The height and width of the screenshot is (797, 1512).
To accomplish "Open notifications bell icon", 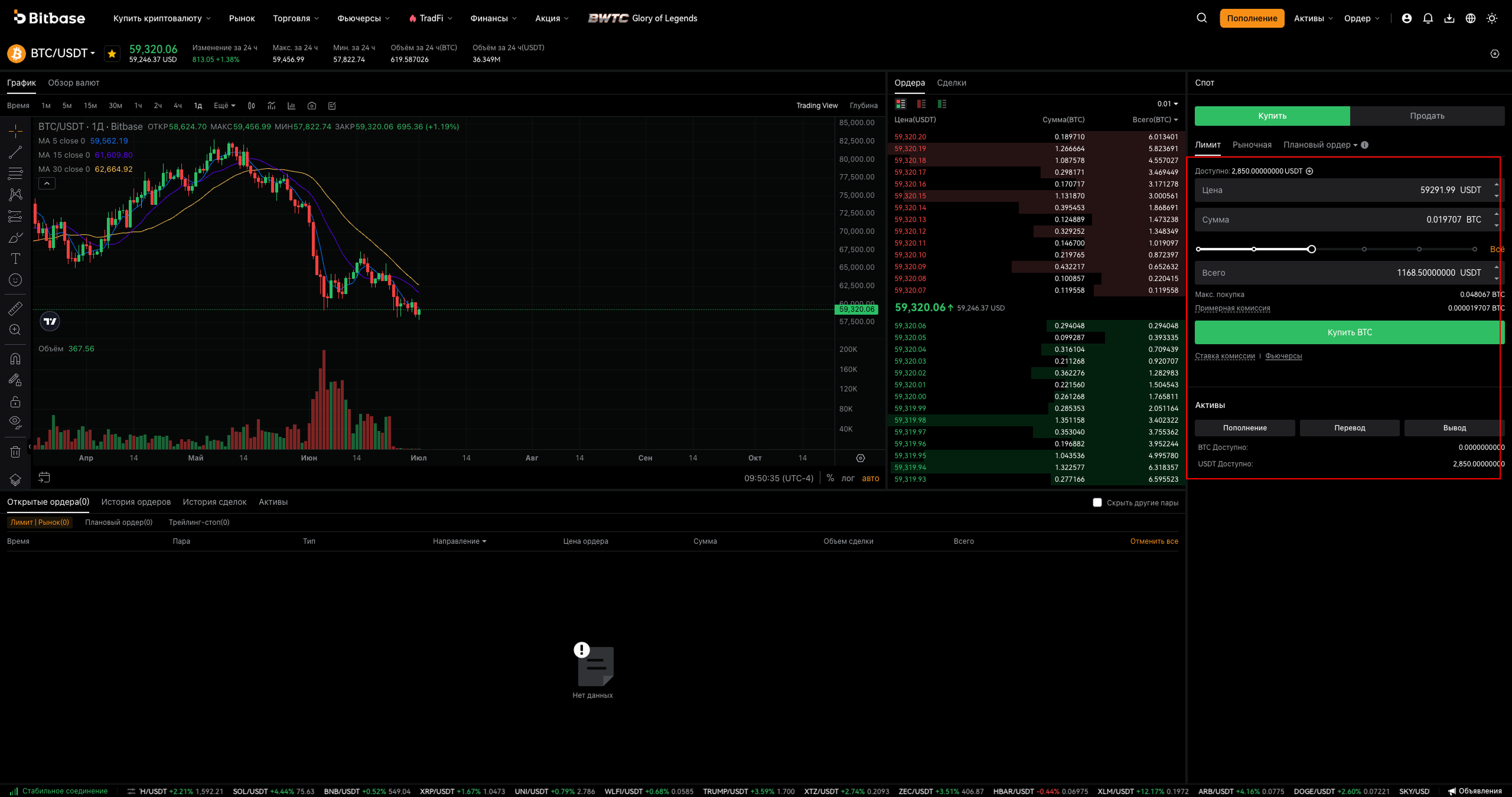I will tap(1428, 18).
